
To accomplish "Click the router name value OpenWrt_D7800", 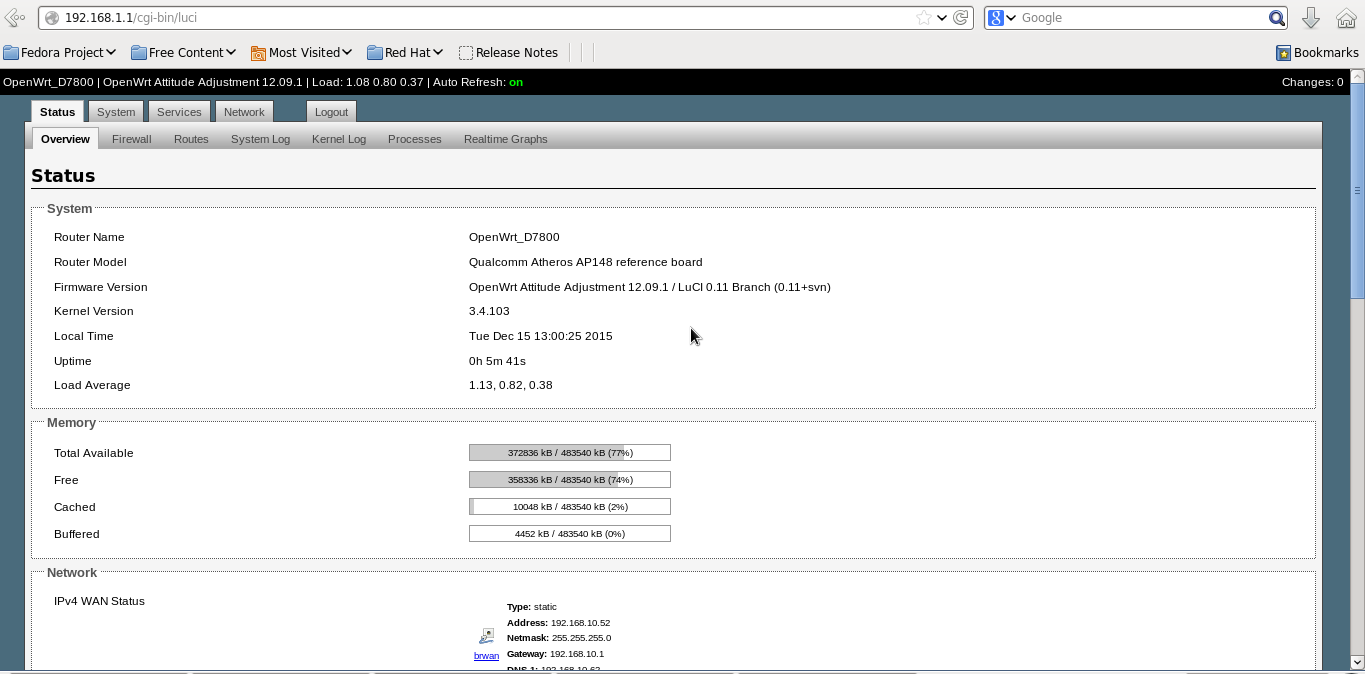I will [514, 237].
